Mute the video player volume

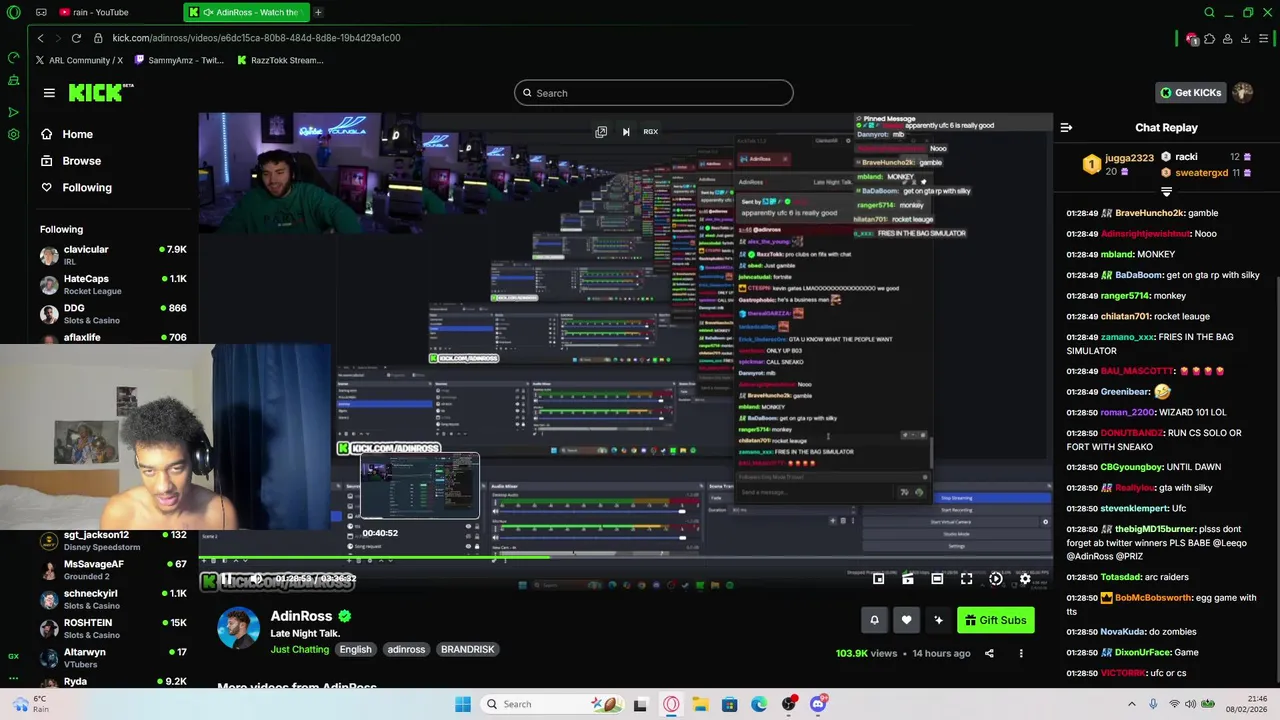[256, 578]
